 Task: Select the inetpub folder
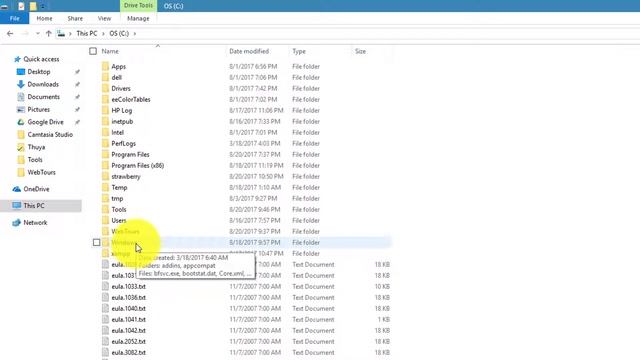122,122
